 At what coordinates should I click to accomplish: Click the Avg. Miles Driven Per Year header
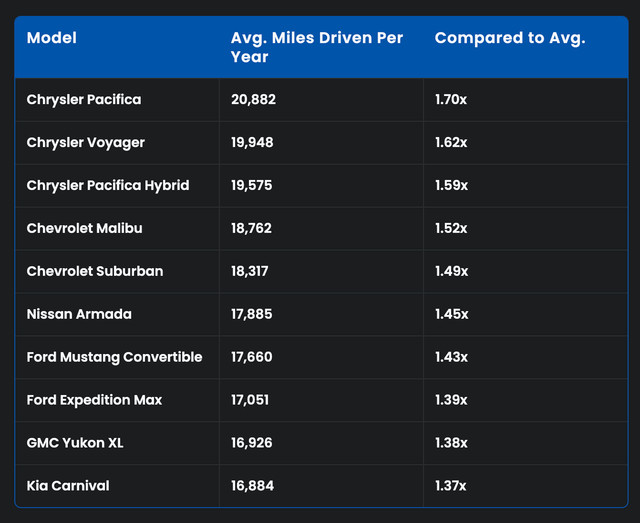click(317, 47)
